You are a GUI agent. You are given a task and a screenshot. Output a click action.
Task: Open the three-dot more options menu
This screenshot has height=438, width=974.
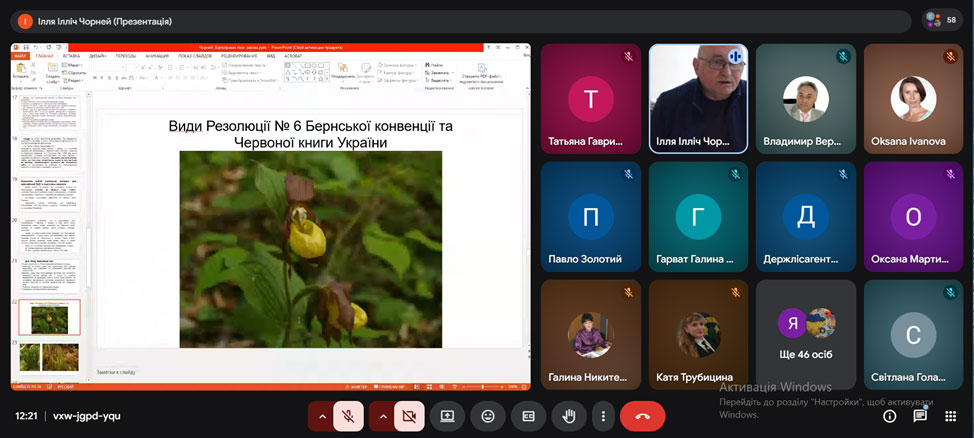[x=602, y=416]
